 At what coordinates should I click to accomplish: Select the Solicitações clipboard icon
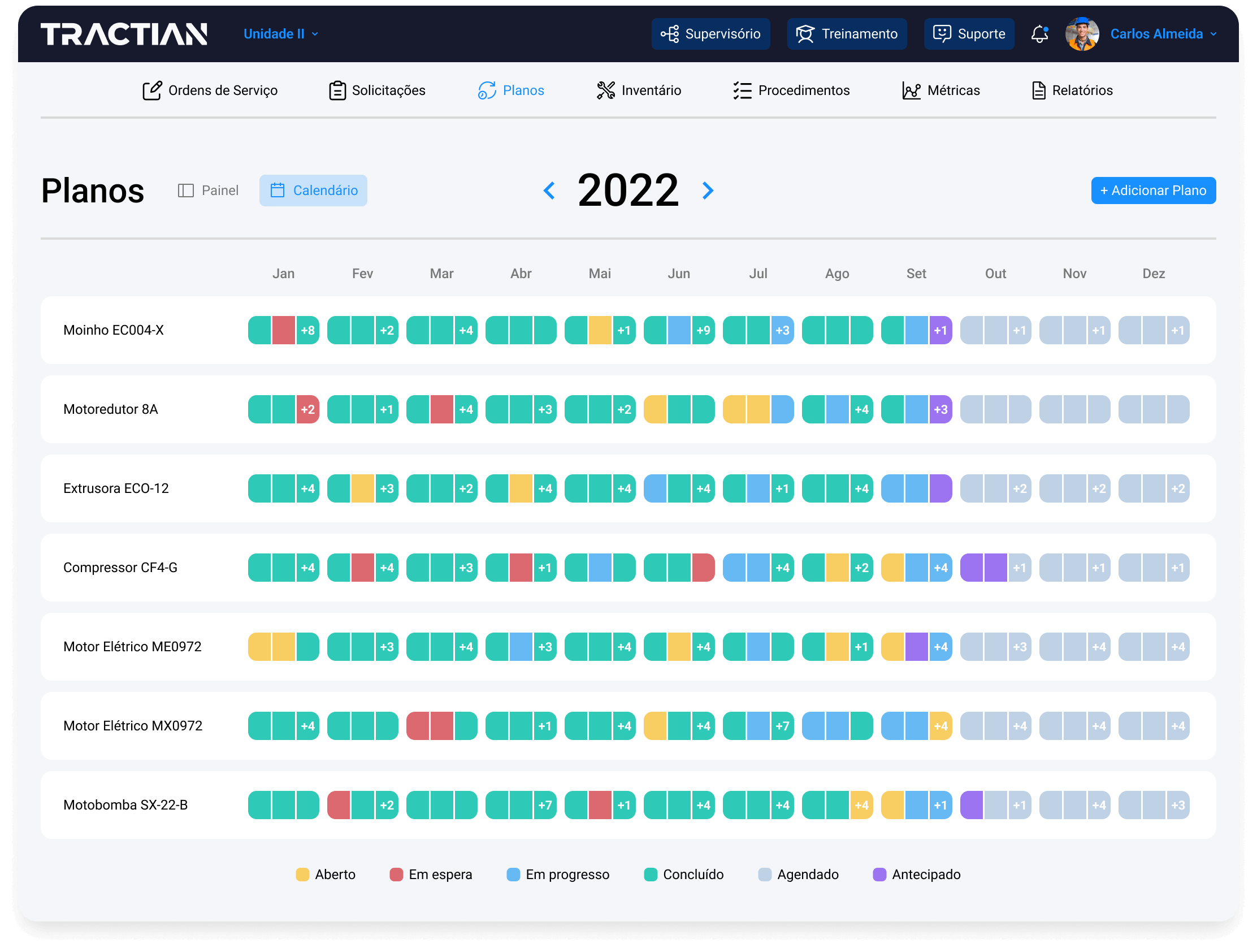337,90
